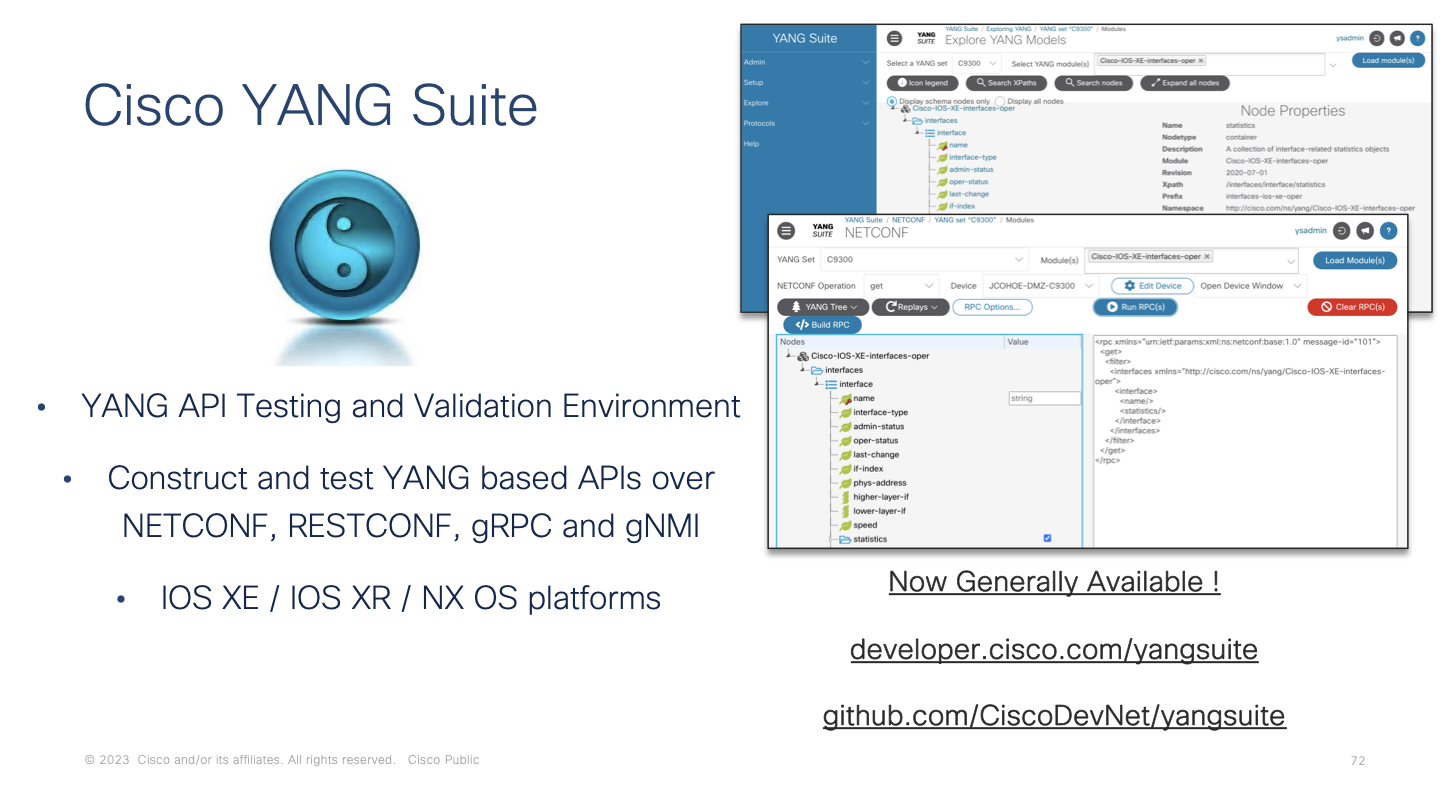Remove Cisco-IOS-XE-interfaces-oper tag in Explore window module field
Image resolution: width=1440 pixels, height=810 pixels.
tap(1200, 60)
